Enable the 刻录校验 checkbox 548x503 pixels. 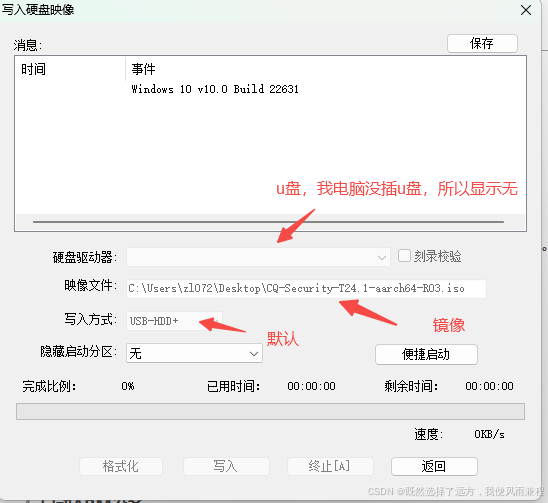tap(404, 256)
